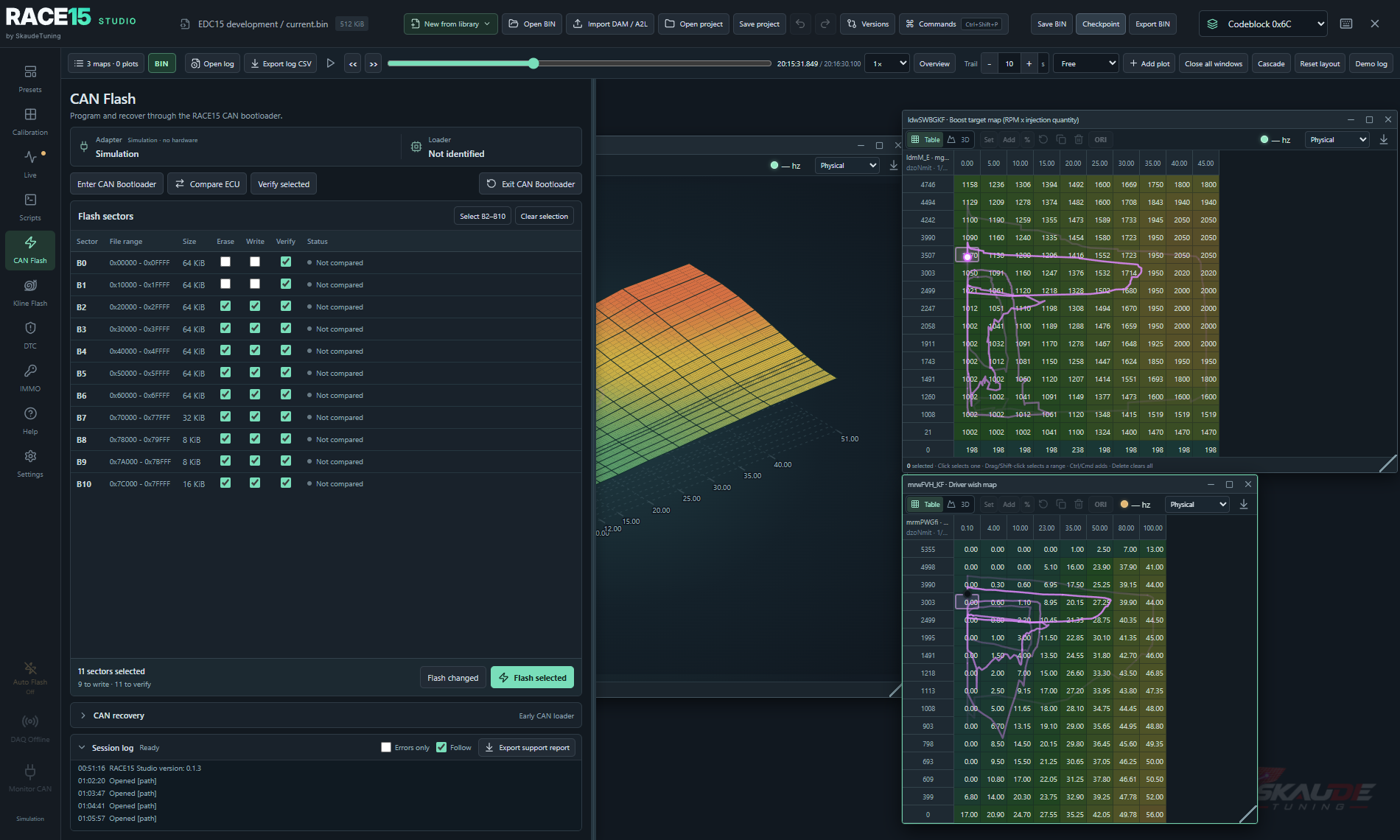Select Table tab in Driver wish map

(x=925, y=504)
